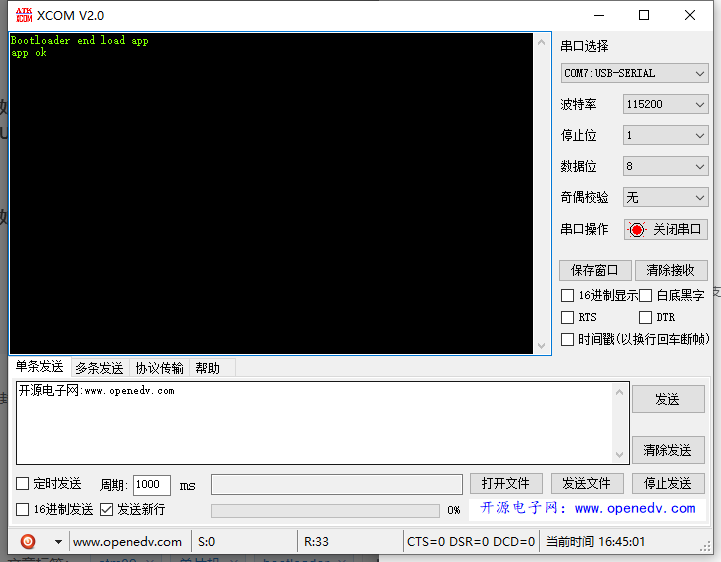Image resolution: width=721 pixels, height=562 pixels.
Task: Toggle the RTS checkbox
Action: (x=567, y=317)
